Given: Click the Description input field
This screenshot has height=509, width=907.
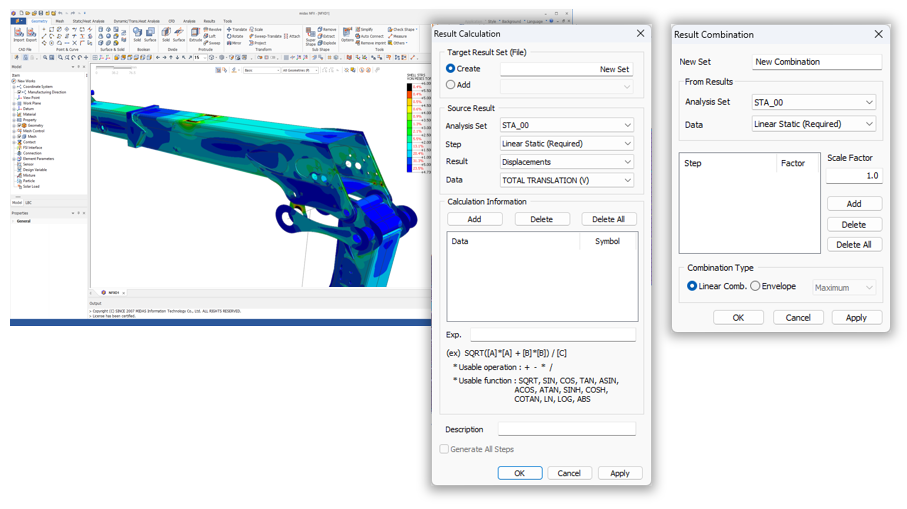Looking at the screenshot, I should 567,429.
